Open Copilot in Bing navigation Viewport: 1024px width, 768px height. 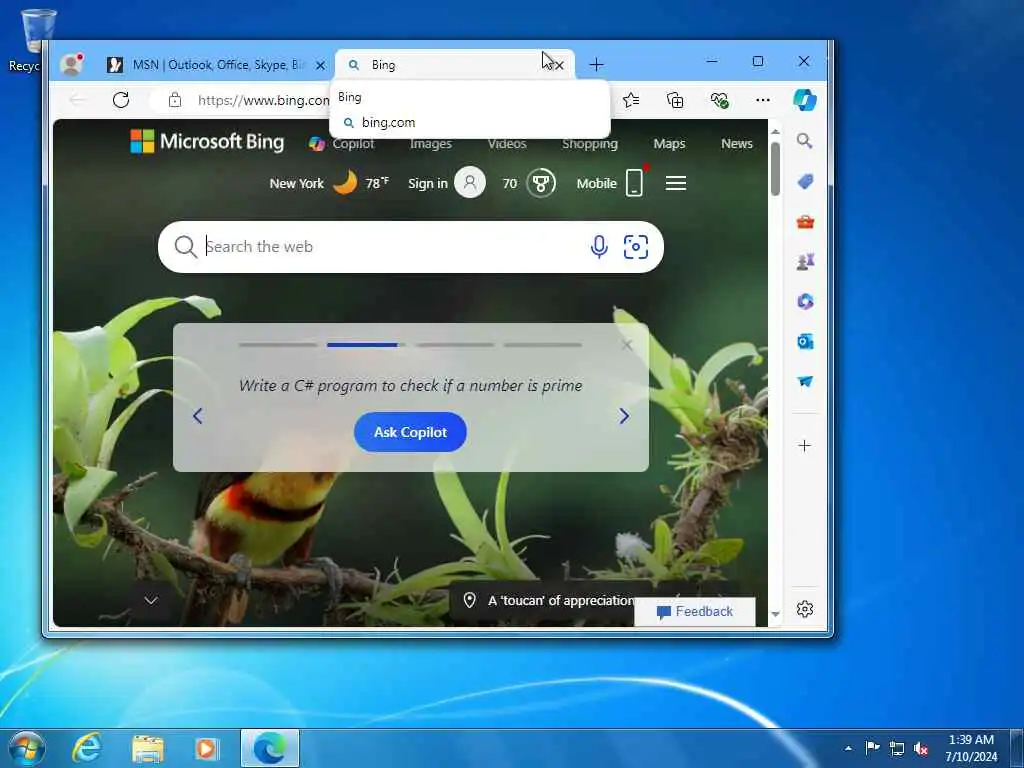pos(342,144)
